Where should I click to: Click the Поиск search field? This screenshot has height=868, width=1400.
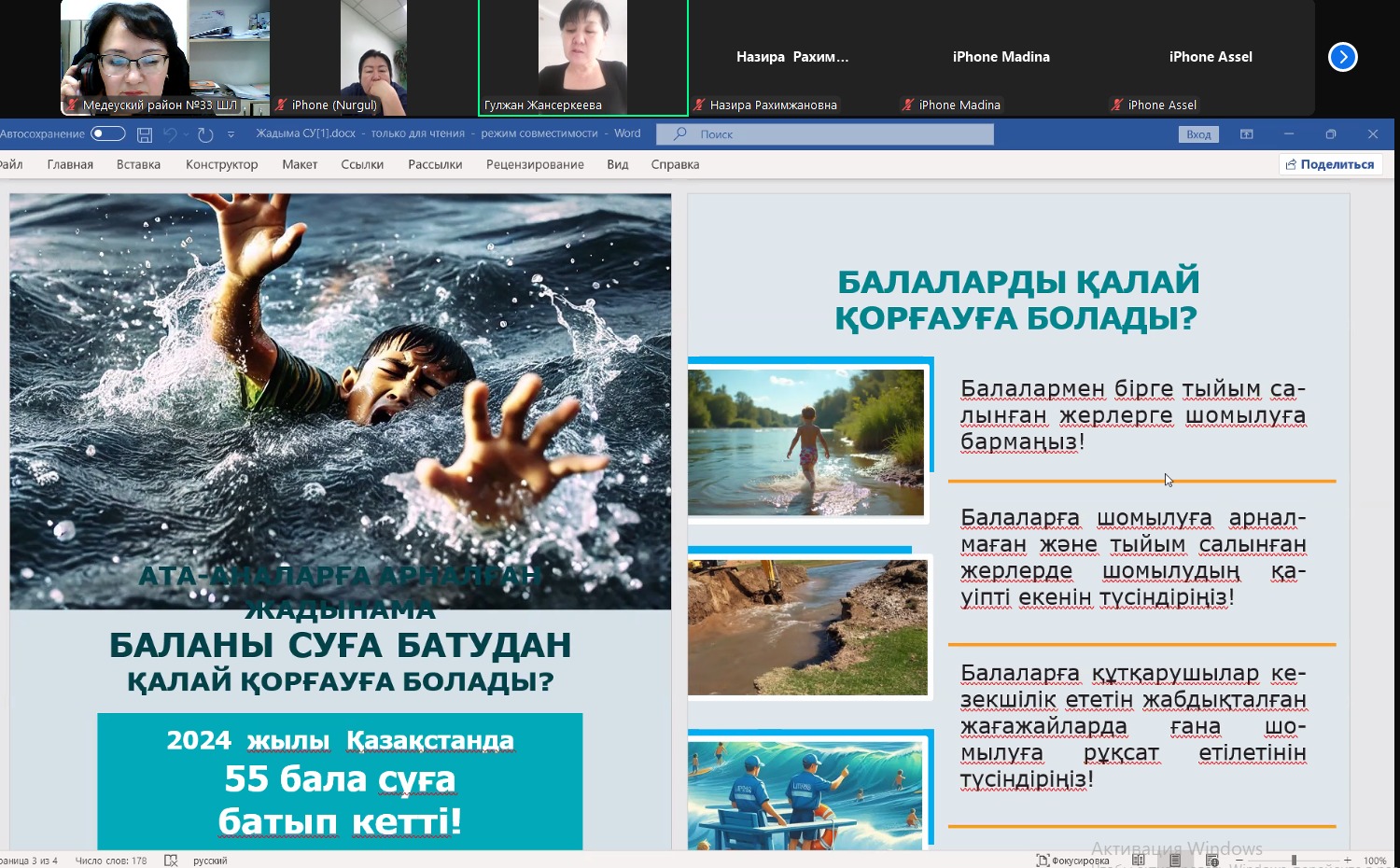[825, 134]
